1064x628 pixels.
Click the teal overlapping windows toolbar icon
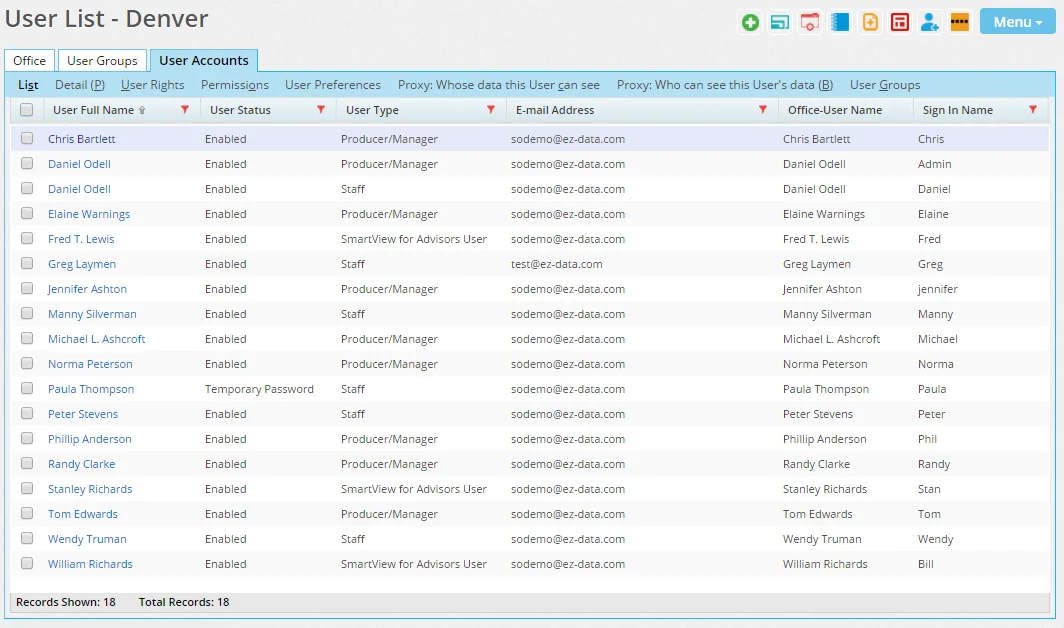click(780, 22)
